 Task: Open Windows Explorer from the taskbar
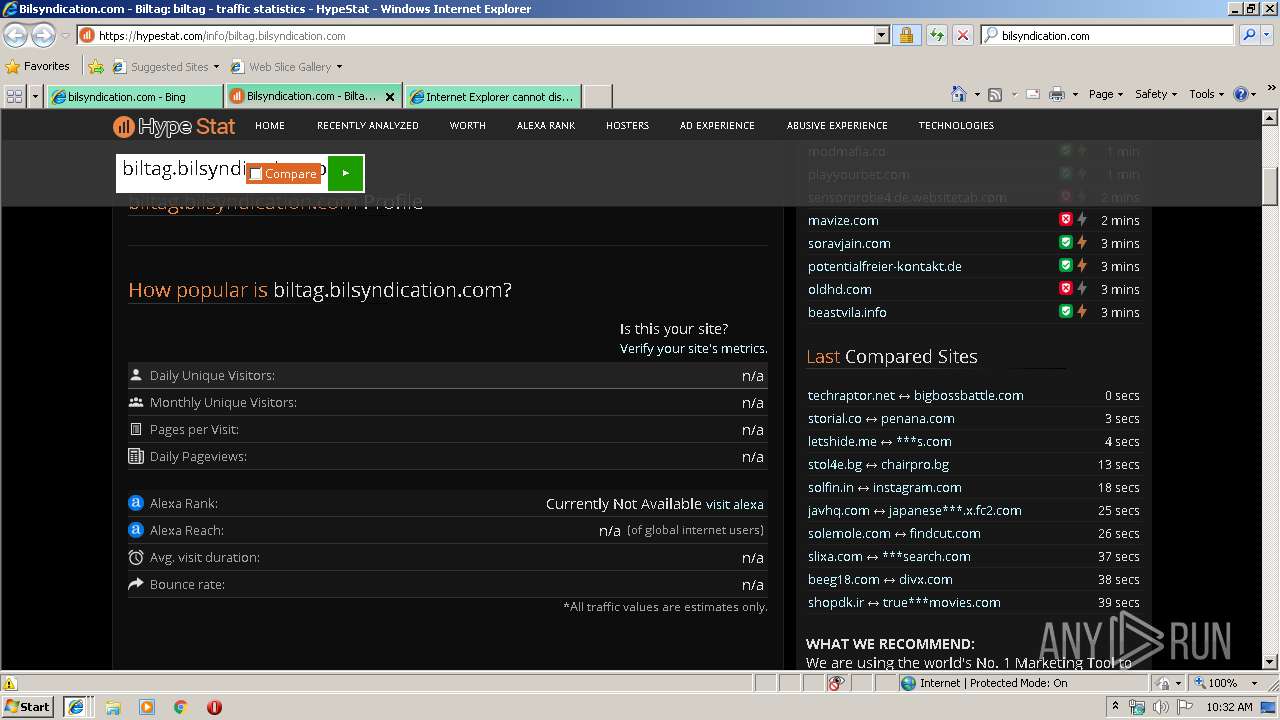(113, 707)
